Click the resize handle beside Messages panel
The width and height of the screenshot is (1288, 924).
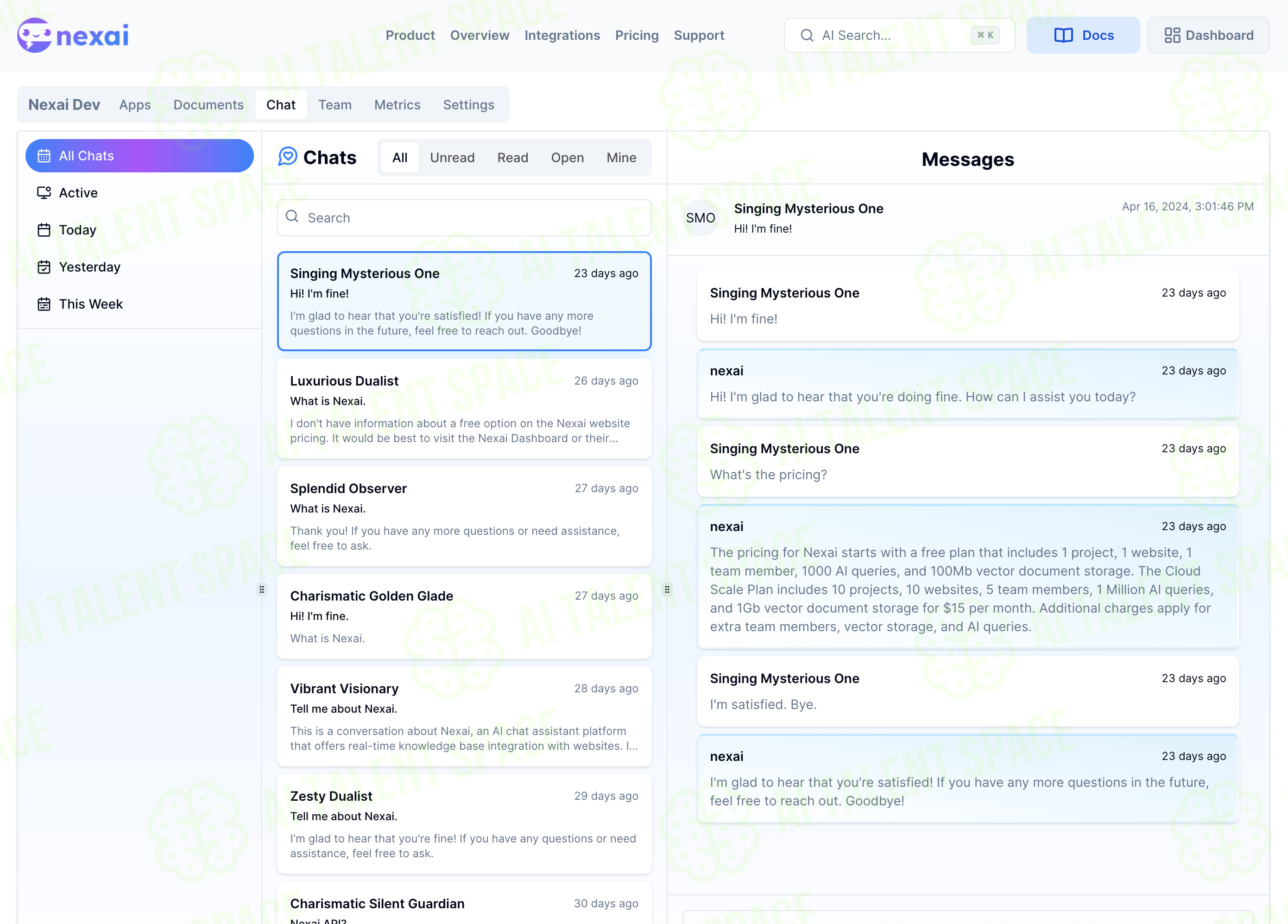click(667, 589)
